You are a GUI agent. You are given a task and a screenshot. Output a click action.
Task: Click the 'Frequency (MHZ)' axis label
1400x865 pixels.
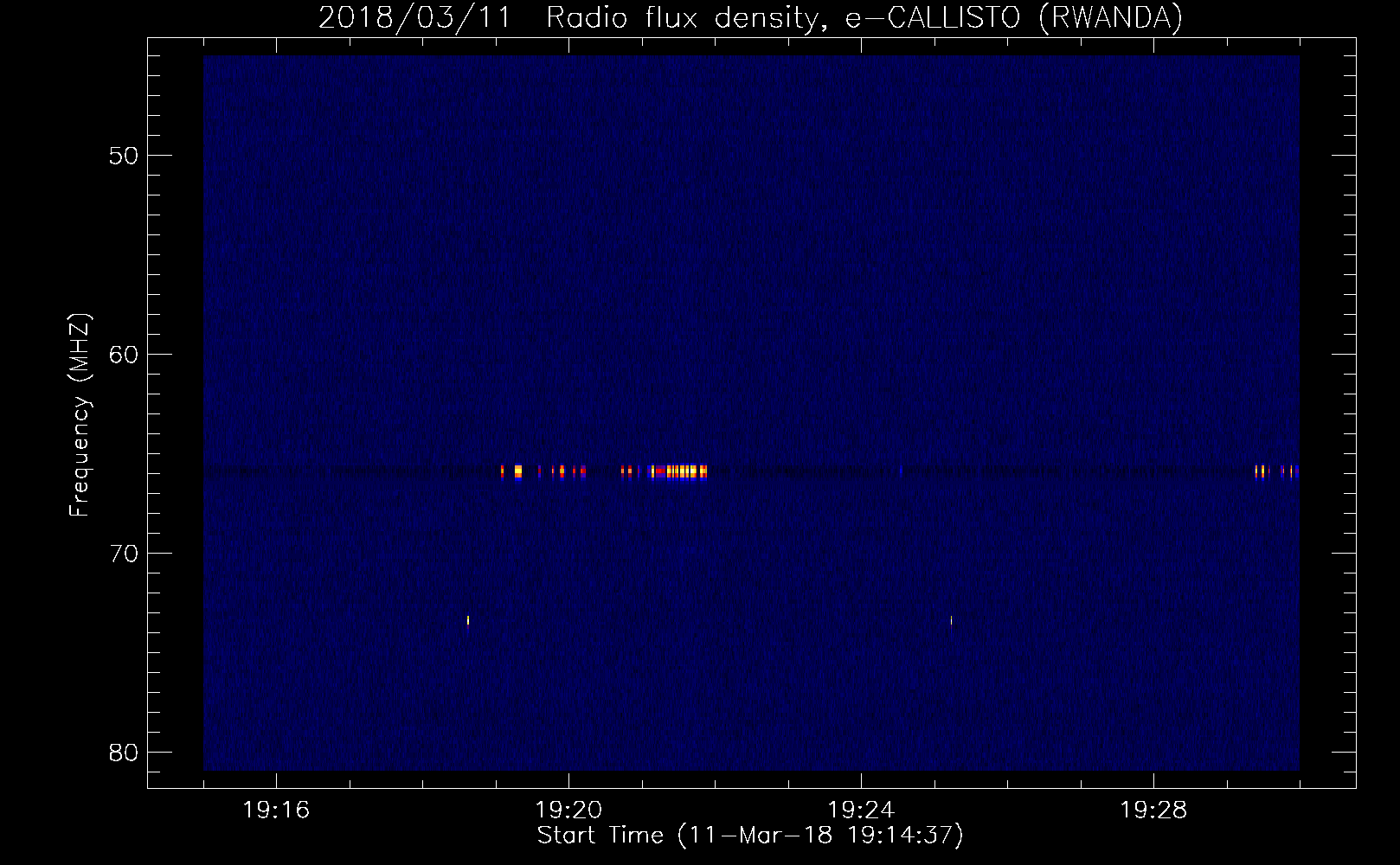tap(79, 415)
